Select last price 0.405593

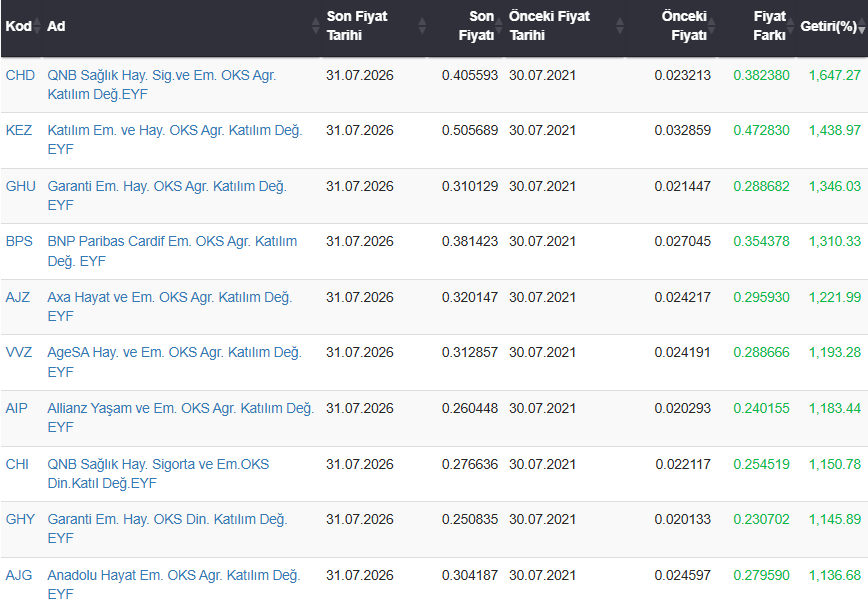[470, 75]
